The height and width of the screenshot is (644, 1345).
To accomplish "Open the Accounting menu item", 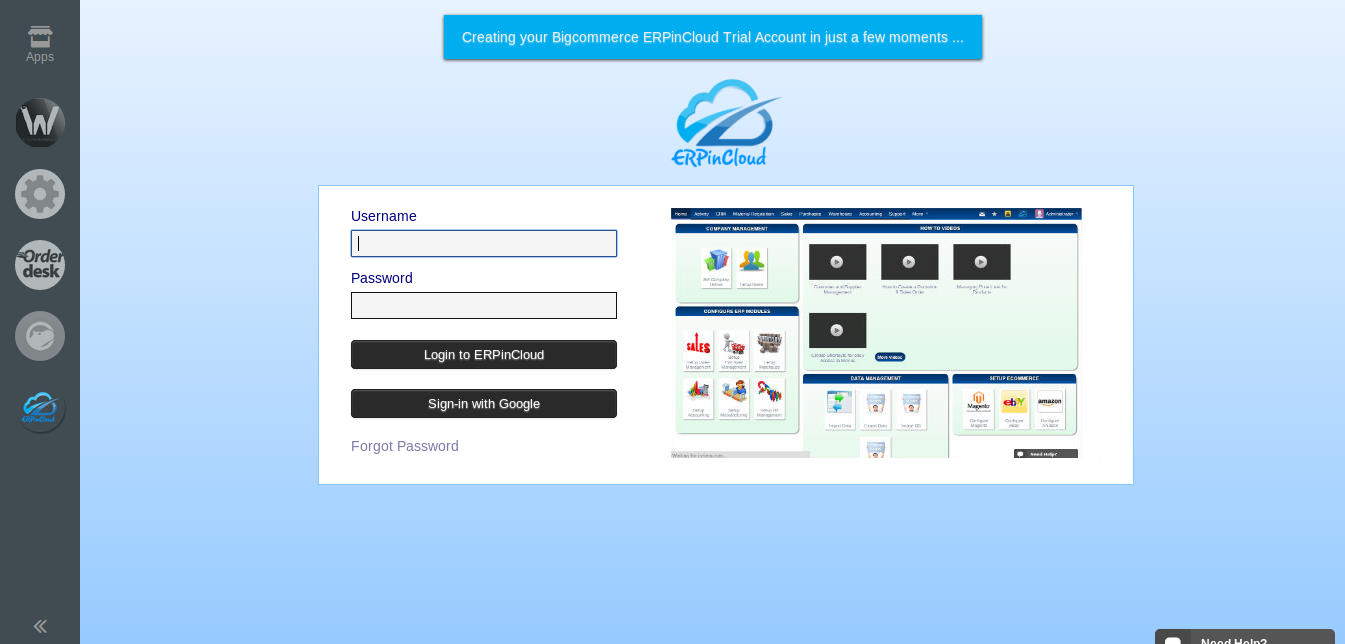I will (x=870, y=213).
